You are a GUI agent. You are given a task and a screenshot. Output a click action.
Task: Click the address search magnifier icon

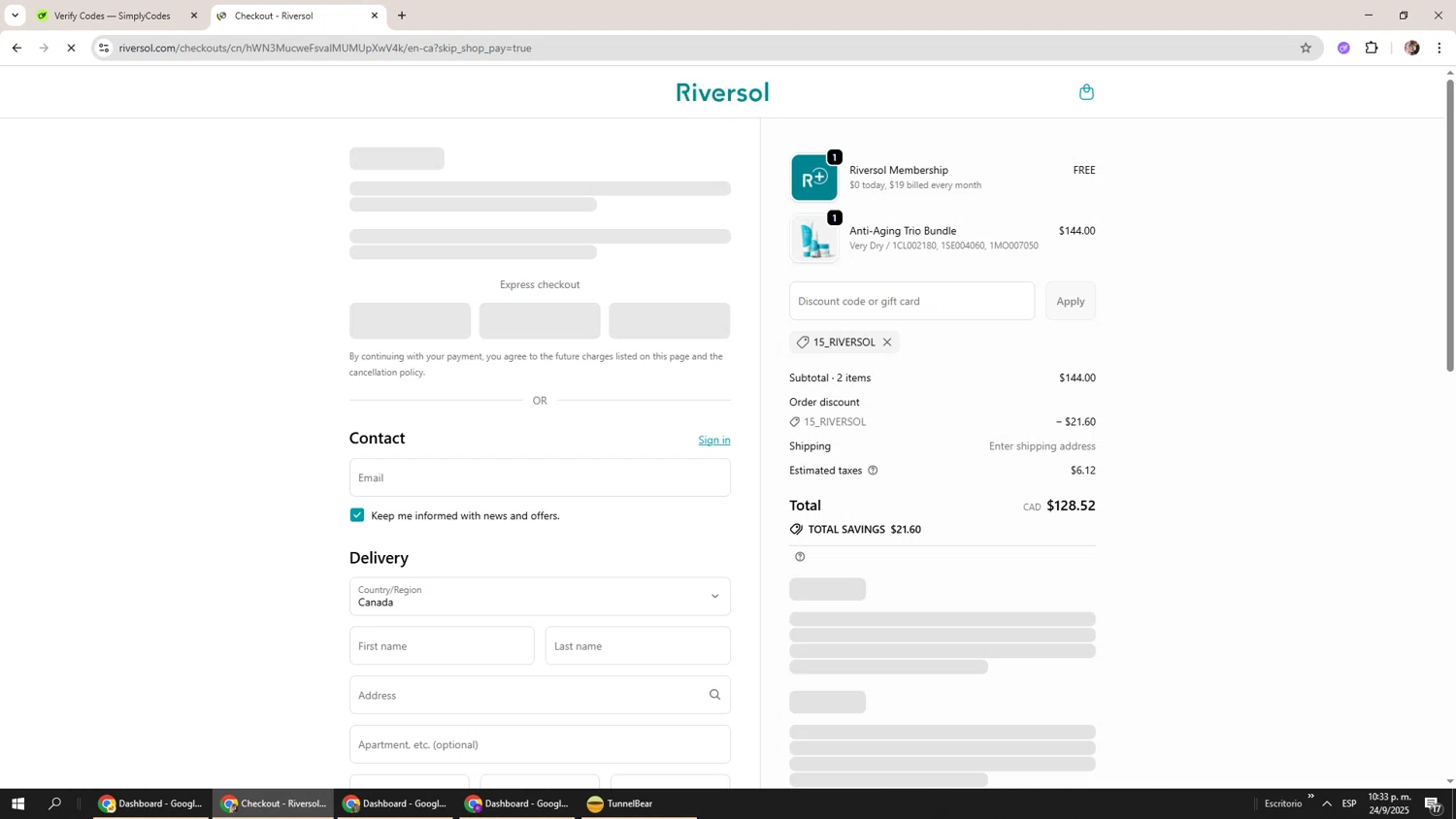(714, 695)
